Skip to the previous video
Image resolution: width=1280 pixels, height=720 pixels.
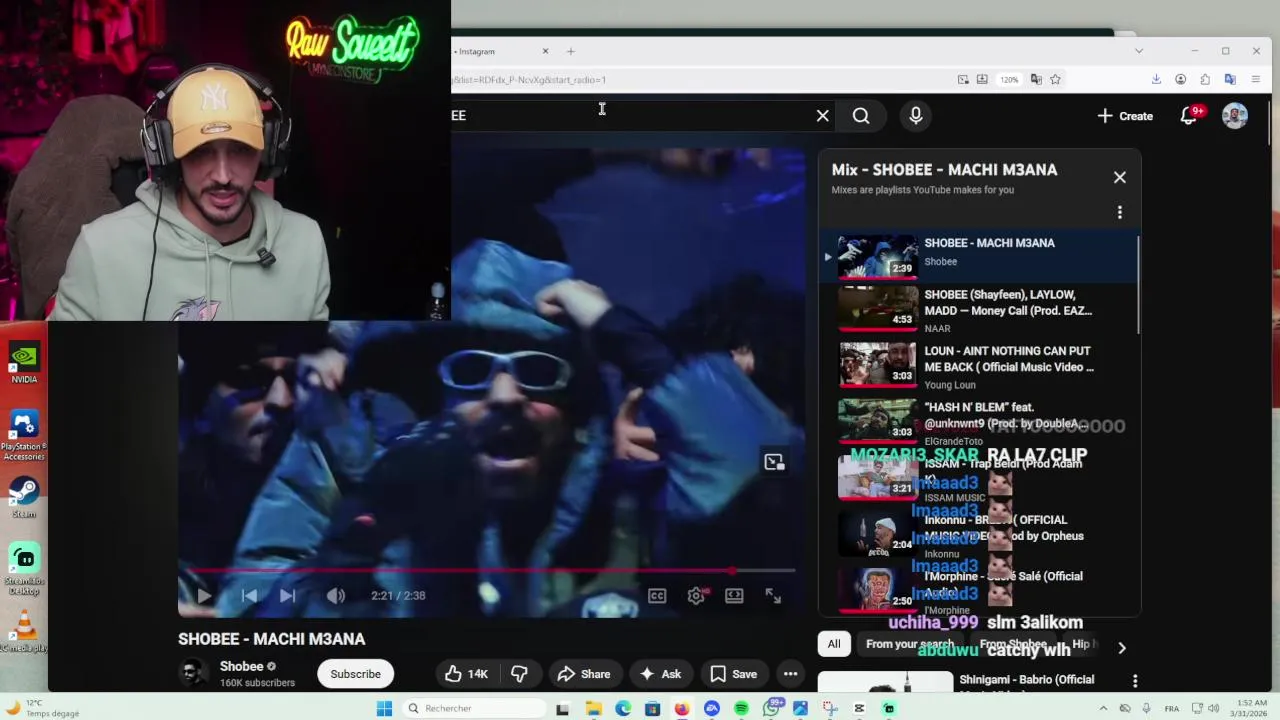coord(249,596)
